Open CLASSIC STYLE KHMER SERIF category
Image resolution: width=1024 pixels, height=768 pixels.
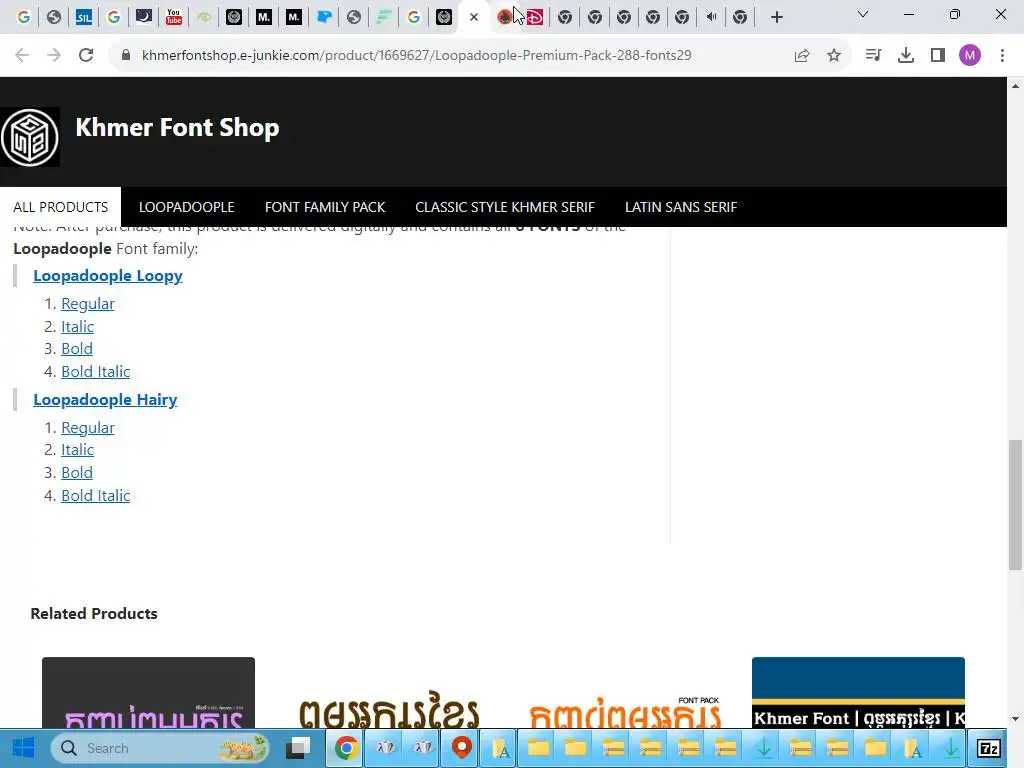click(x=505, y=207)
